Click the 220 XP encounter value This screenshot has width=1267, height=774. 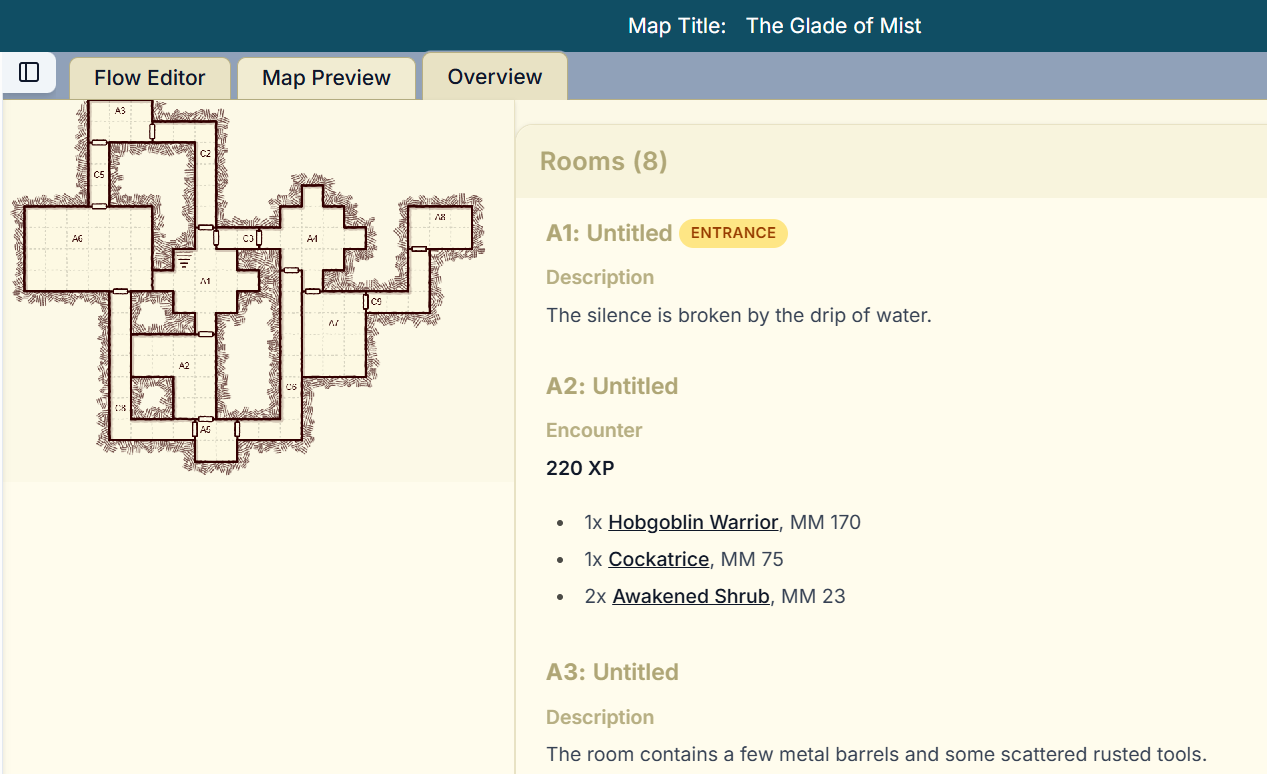click(580, 468)
